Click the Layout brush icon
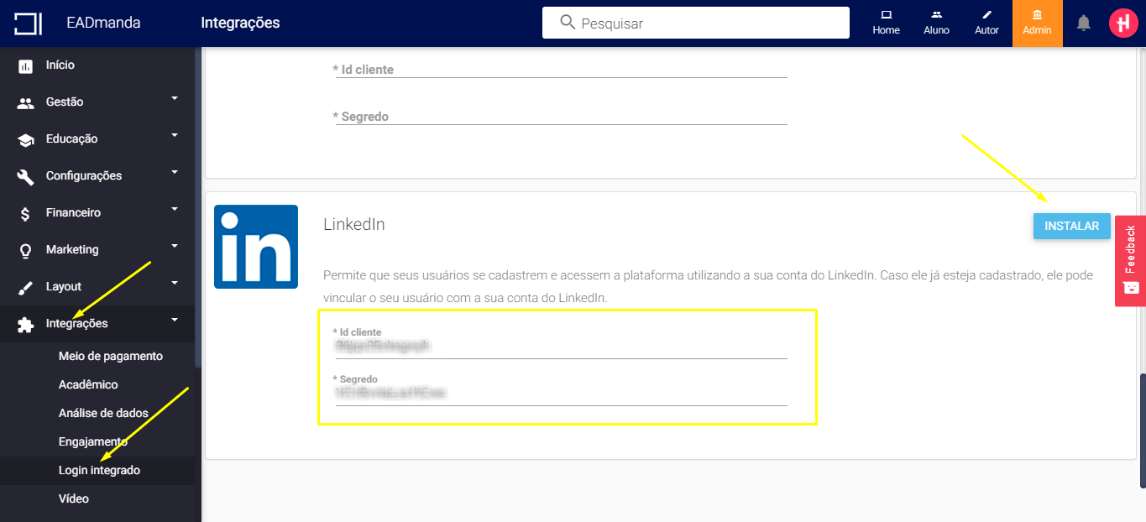This screenshot has width=1146, height=522. click(26, 287)
